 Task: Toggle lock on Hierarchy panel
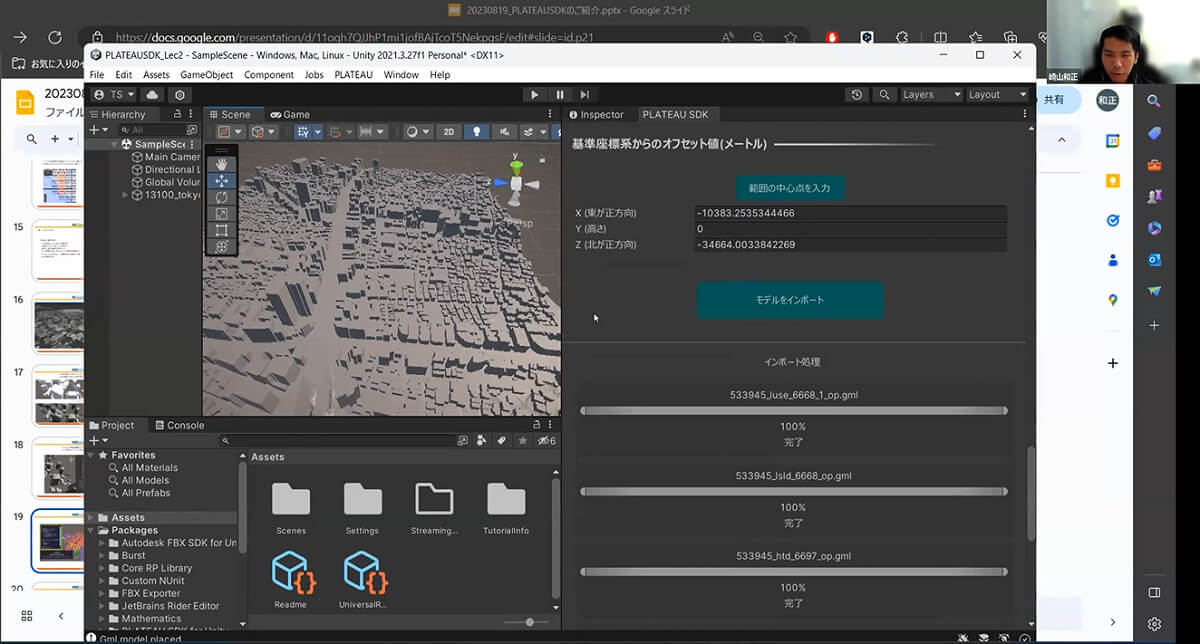coord(180,115)
